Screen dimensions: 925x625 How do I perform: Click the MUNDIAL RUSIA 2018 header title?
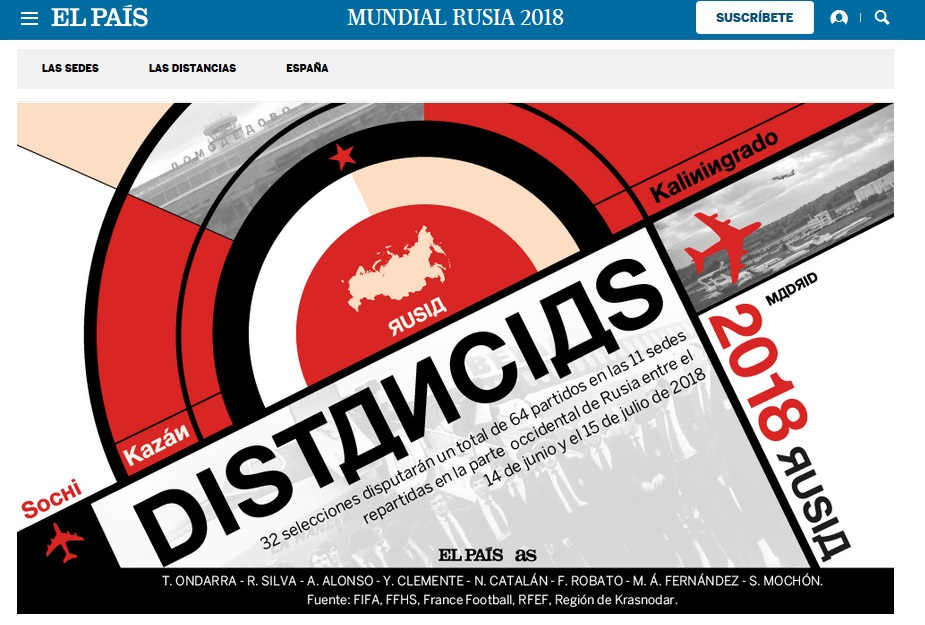click(455, 17)
